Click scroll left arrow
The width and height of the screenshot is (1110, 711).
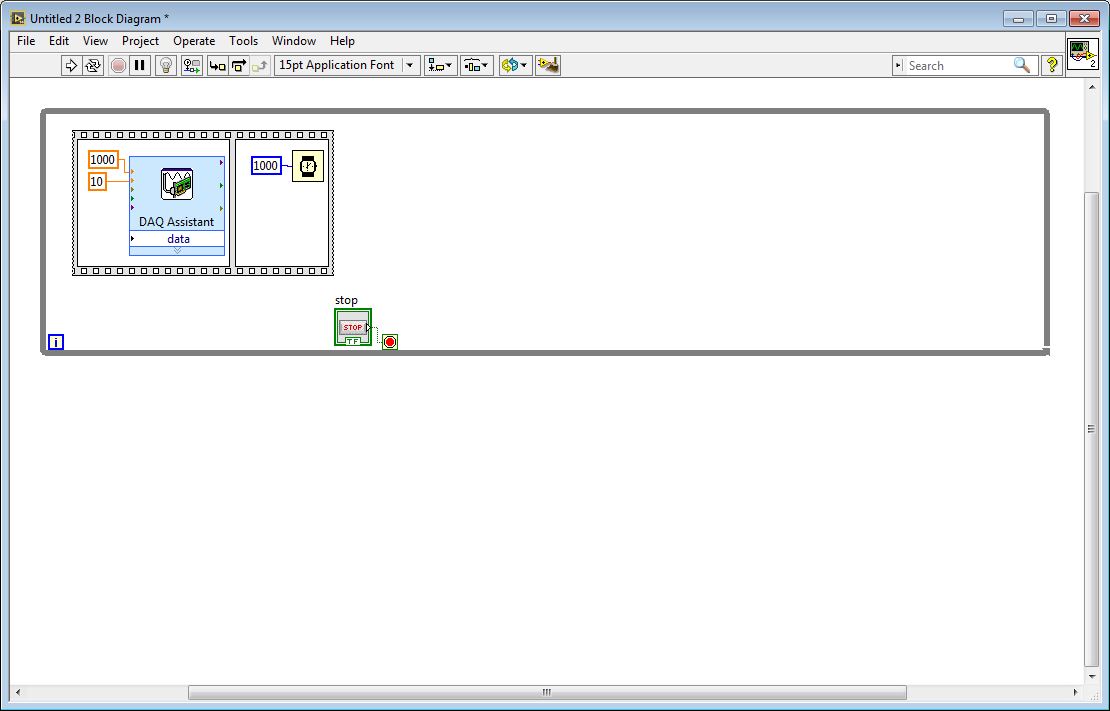(x=18, y=692)
